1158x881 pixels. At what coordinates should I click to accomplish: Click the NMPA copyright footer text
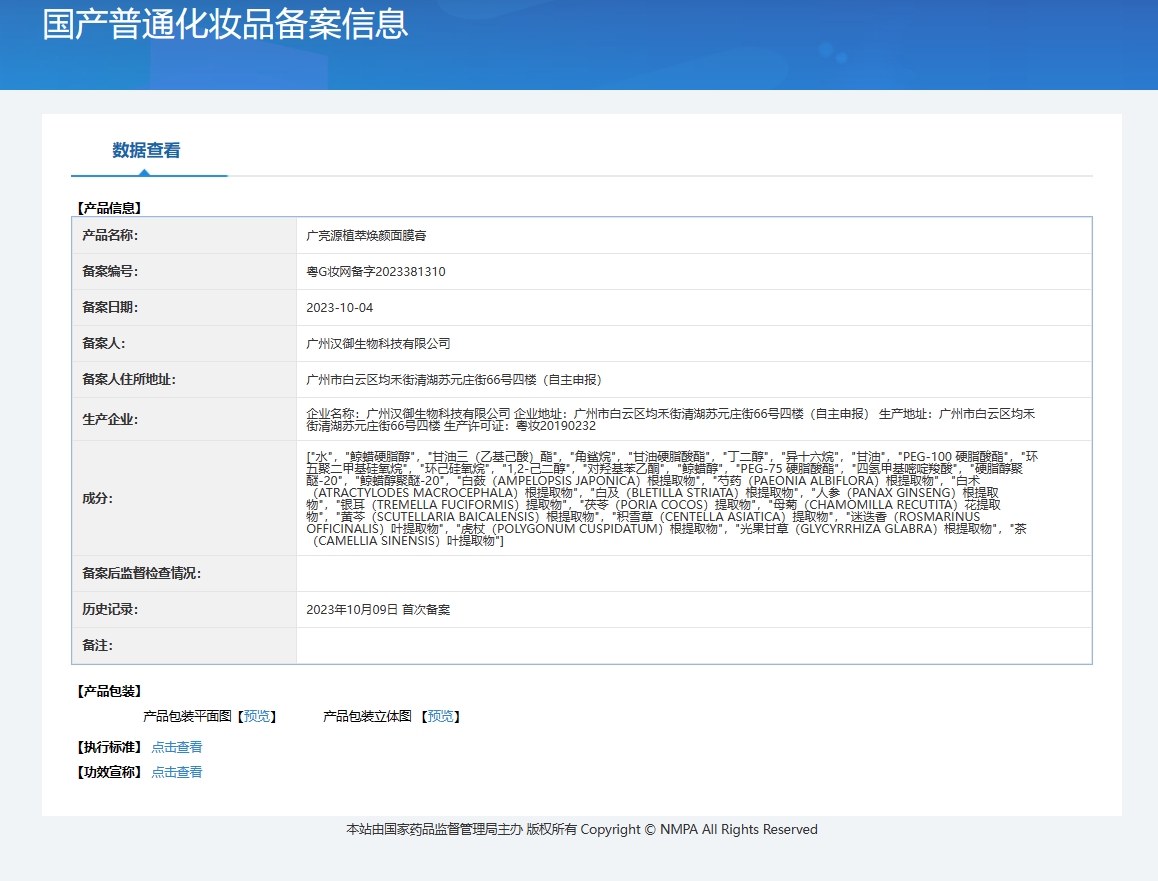coord(580,829)
